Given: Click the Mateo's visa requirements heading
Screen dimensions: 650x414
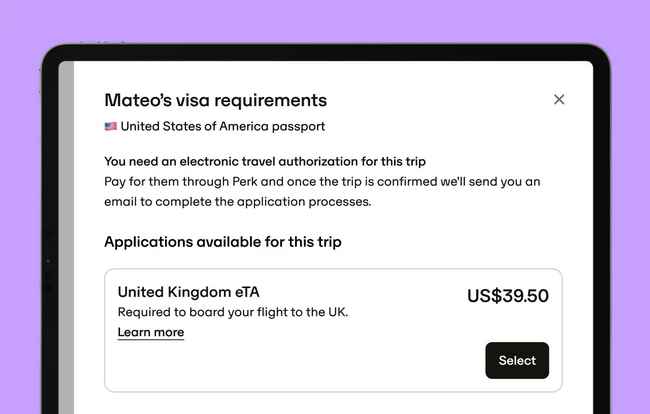Looking at the screenshot, I should coord(216,100).
